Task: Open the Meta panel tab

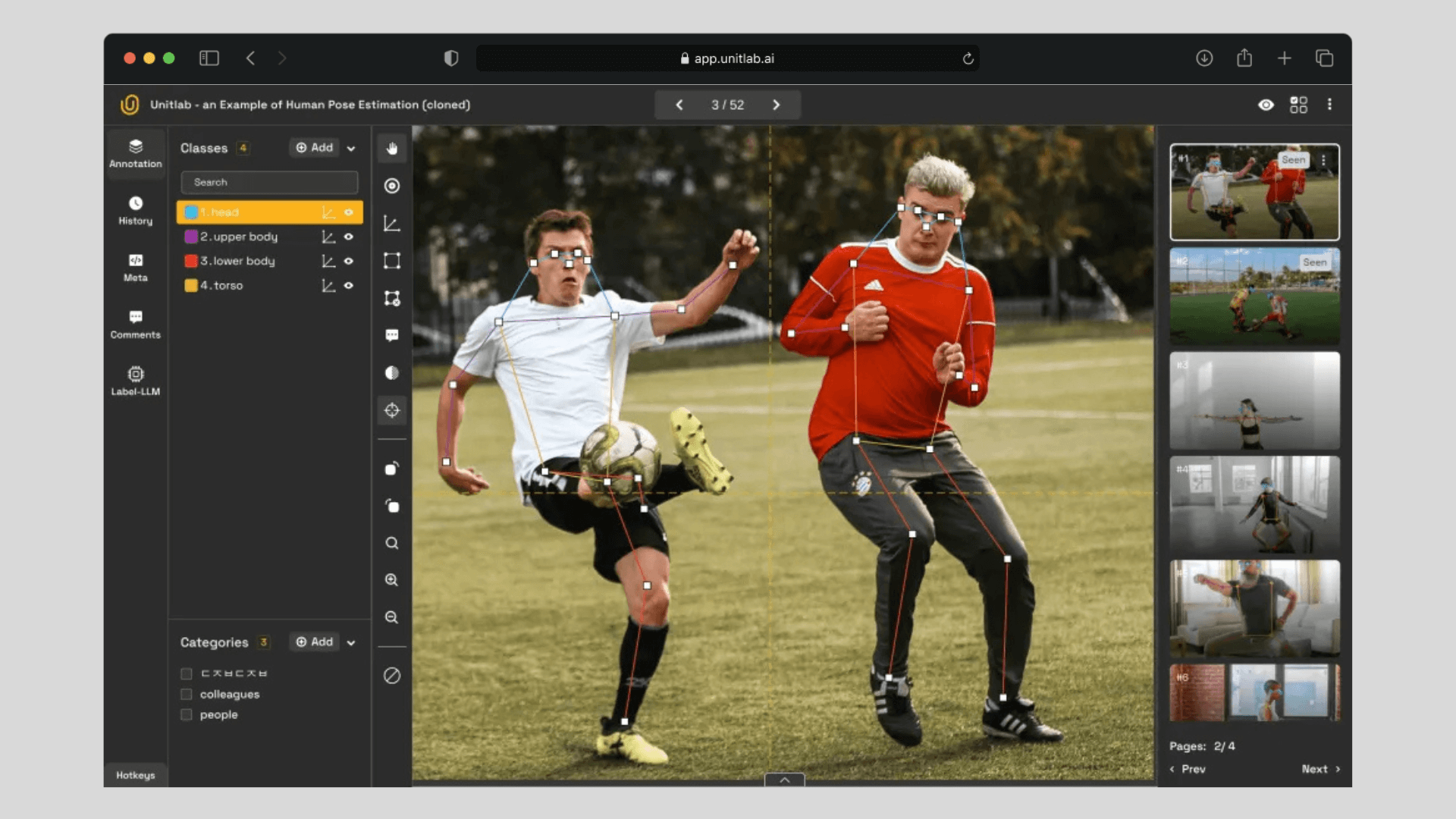Action: click(135, 268)
